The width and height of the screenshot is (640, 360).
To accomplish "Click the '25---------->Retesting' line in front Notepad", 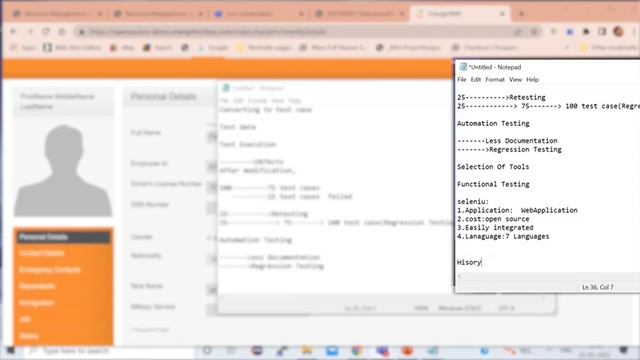I will click(x=501, y=97).
